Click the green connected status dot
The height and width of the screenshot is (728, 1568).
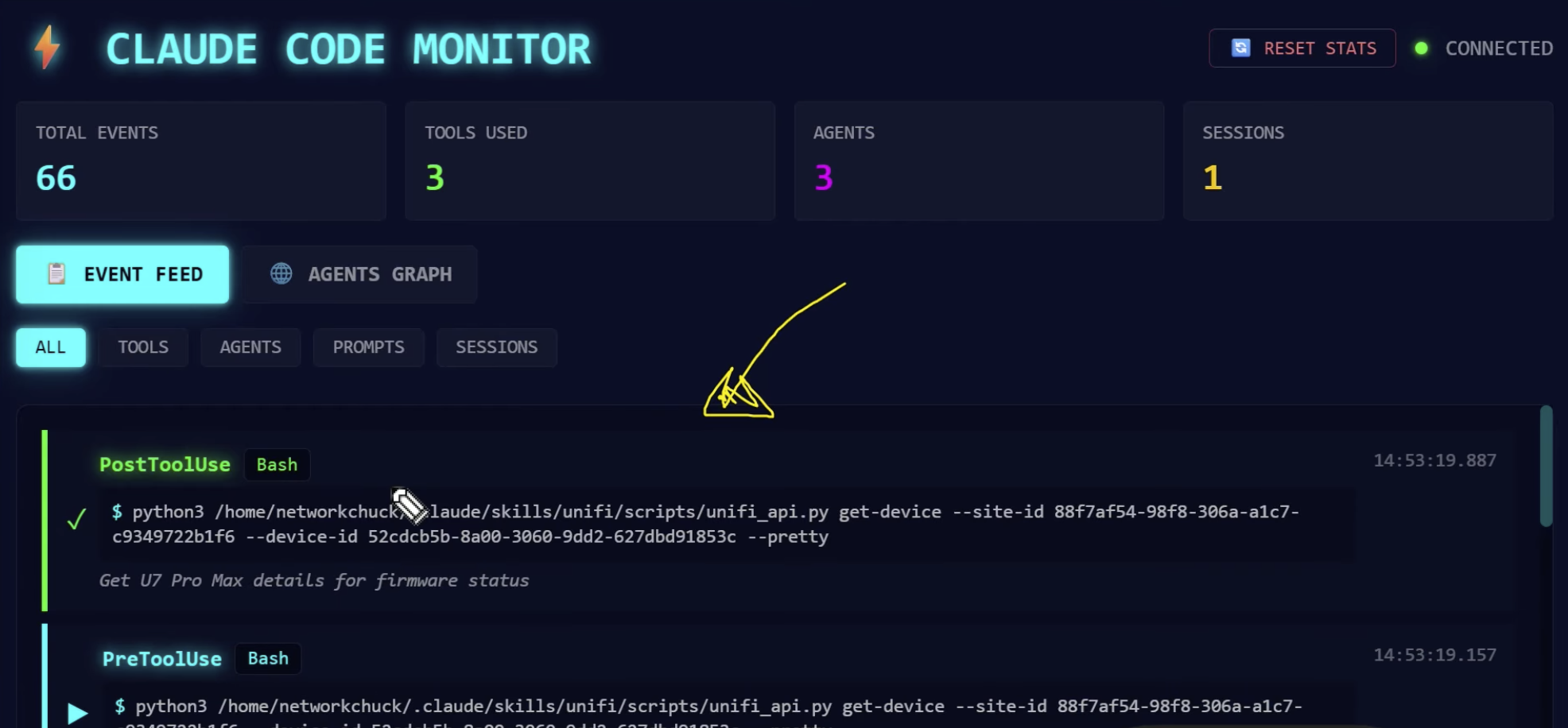click(x=1421, y=48)
